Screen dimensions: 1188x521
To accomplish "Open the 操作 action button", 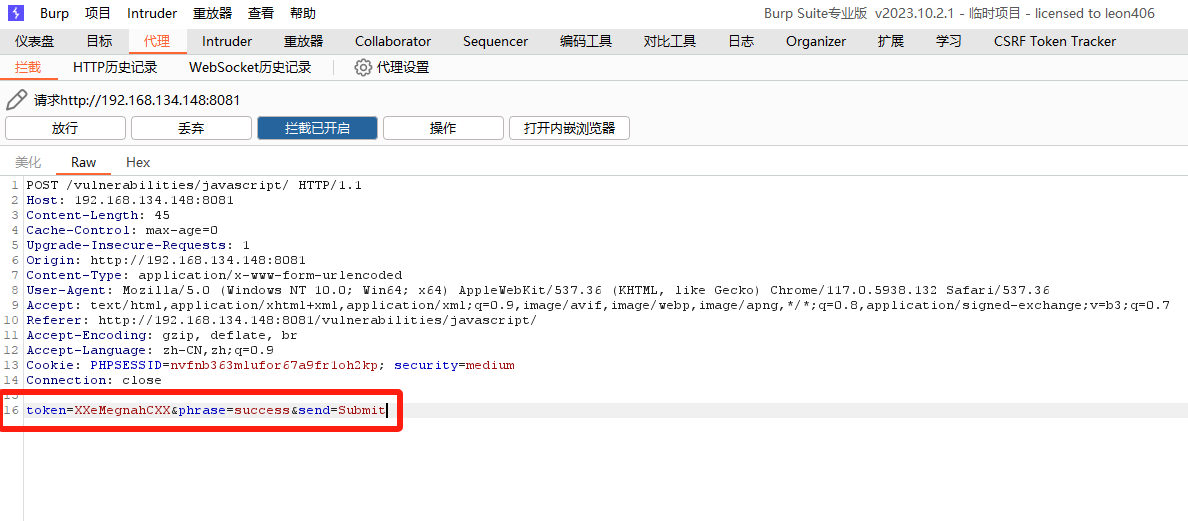I will pos(443,128).
